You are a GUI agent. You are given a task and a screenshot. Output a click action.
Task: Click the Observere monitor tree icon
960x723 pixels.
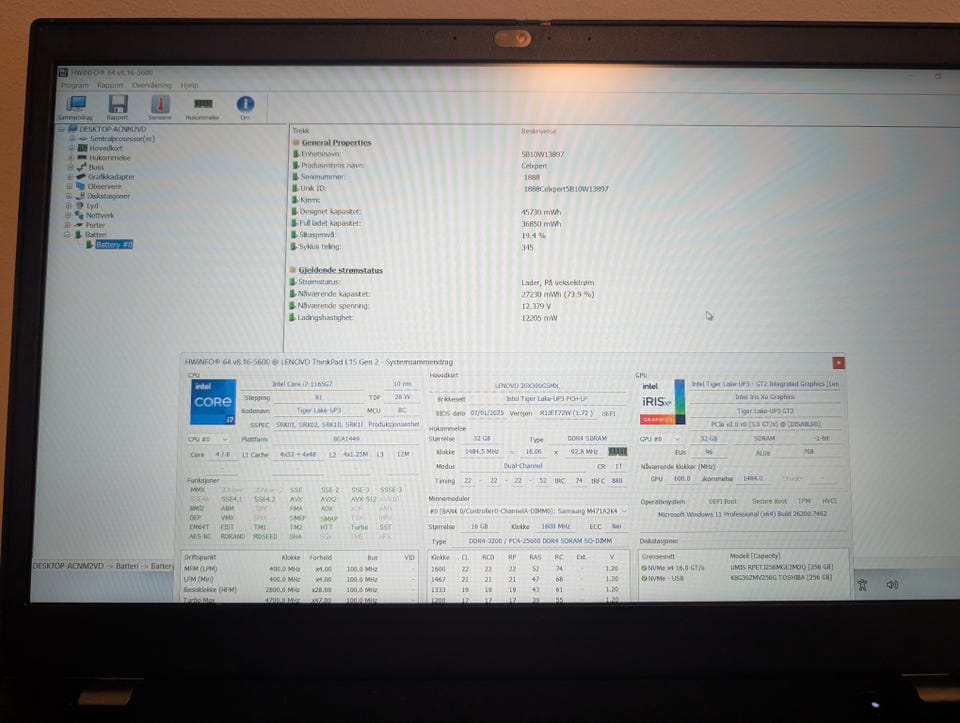coord(80,186)
